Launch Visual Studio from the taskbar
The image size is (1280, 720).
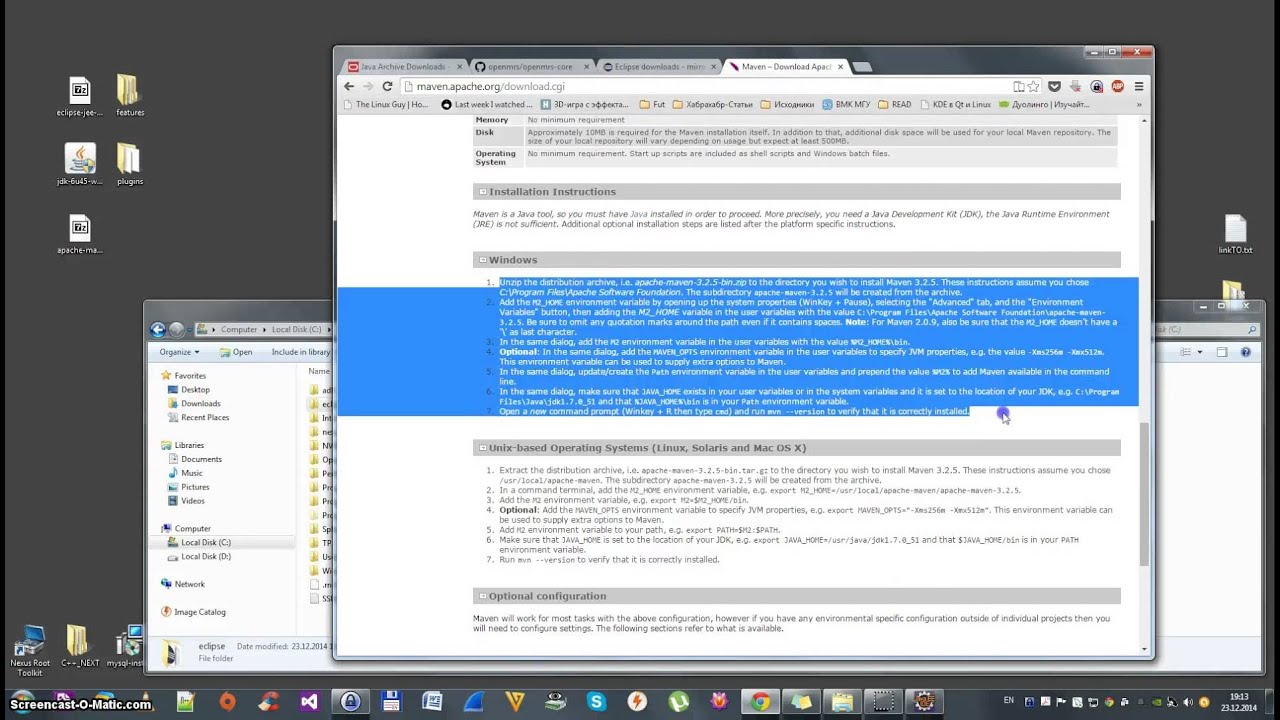(x=309, y=702)
